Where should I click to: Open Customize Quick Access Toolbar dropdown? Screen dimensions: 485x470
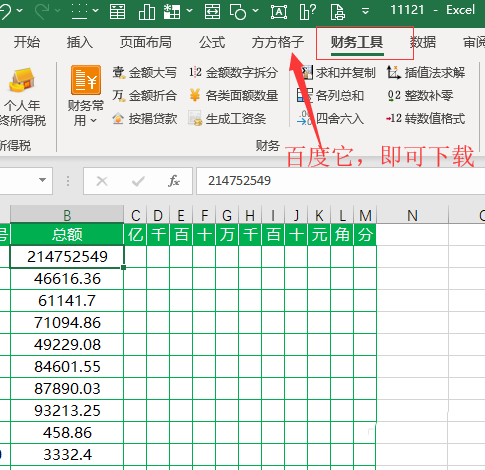[365, 11]
